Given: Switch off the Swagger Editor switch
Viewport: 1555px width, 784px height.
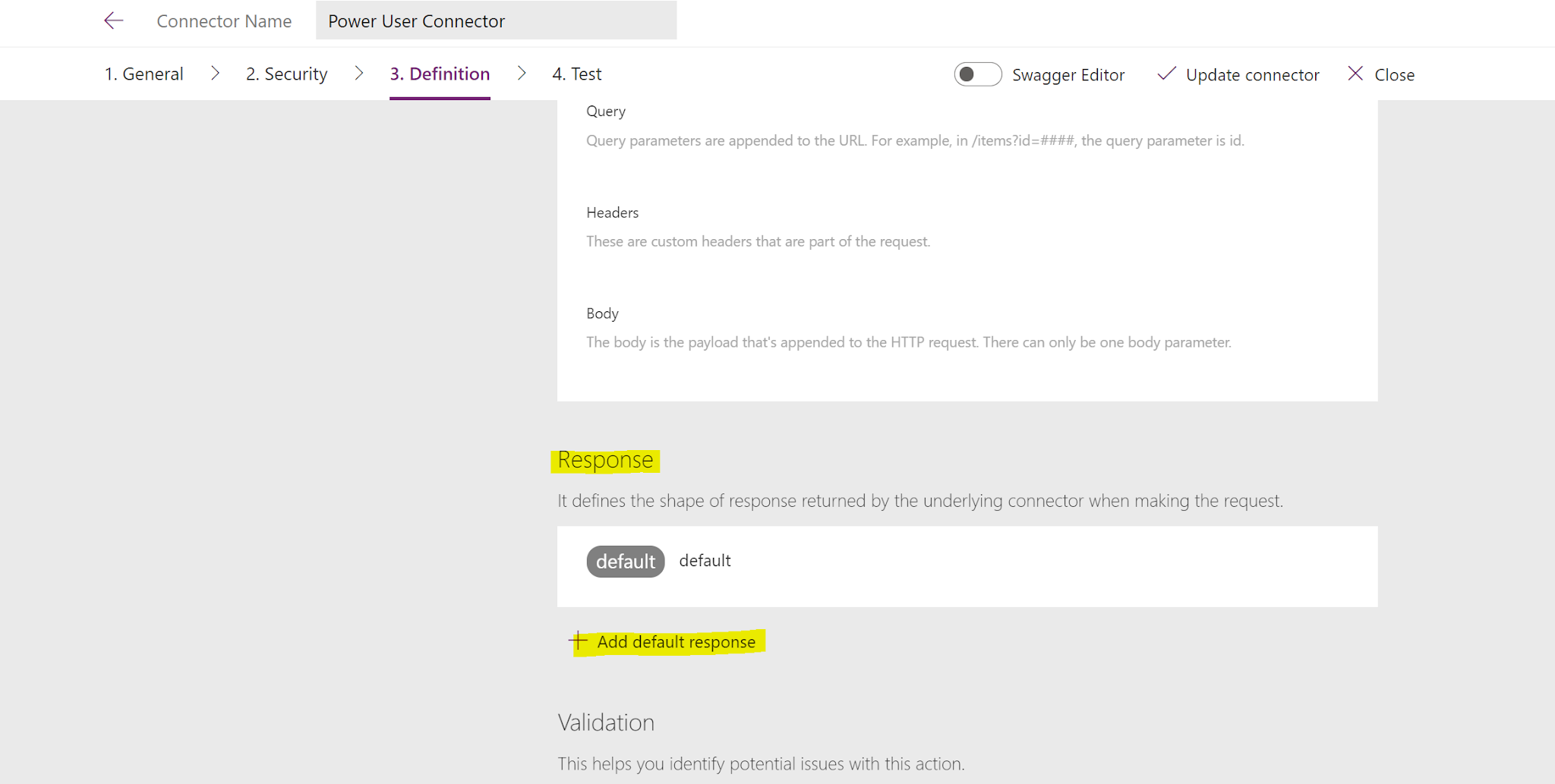Looking at the screenshot, I should (x=978, y=74).
